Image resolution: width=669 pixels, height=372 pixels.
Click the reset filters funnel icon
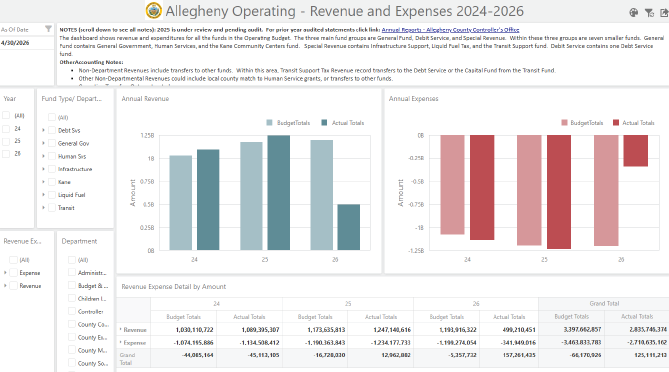pyautogui.click(x=649, y=13)
